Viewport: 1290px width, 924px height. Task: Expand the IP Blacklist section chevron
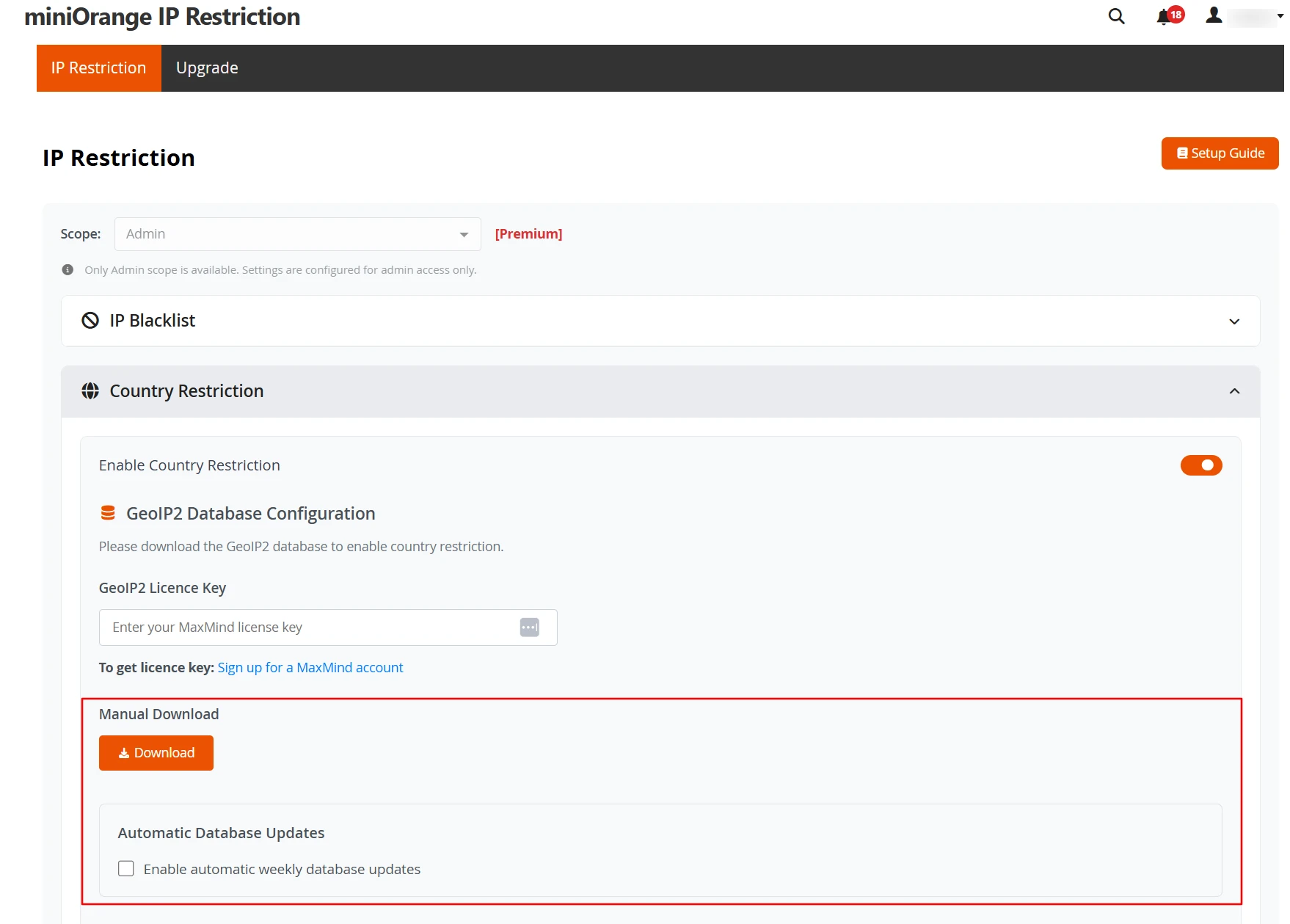point(1234,321)
